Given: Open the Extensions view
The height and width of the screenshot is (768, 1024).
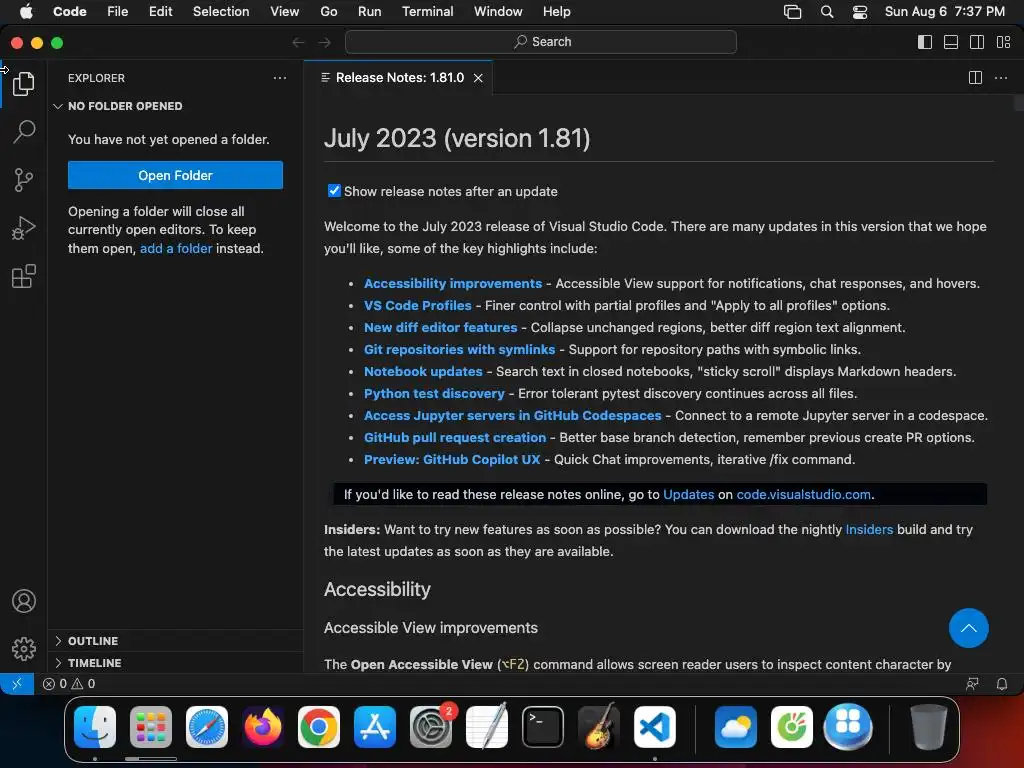Looking at the screenshot, I should pyautogui.click(x=24, y=276).
